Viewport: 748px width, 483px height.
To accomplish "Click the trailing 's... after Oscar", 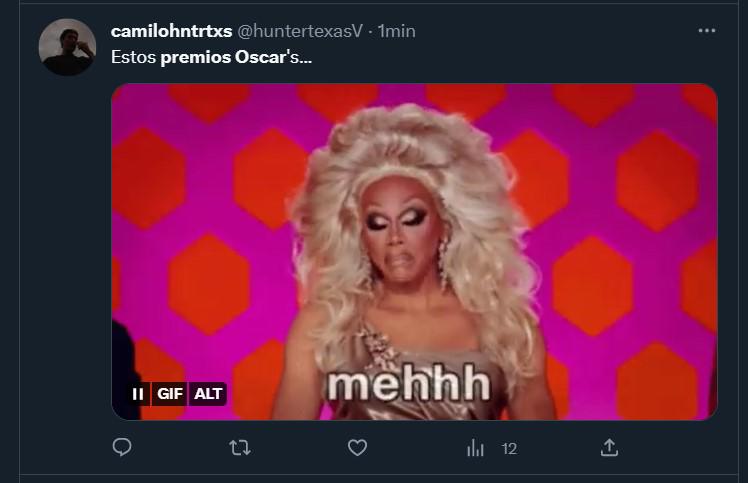I will (299, 57).
